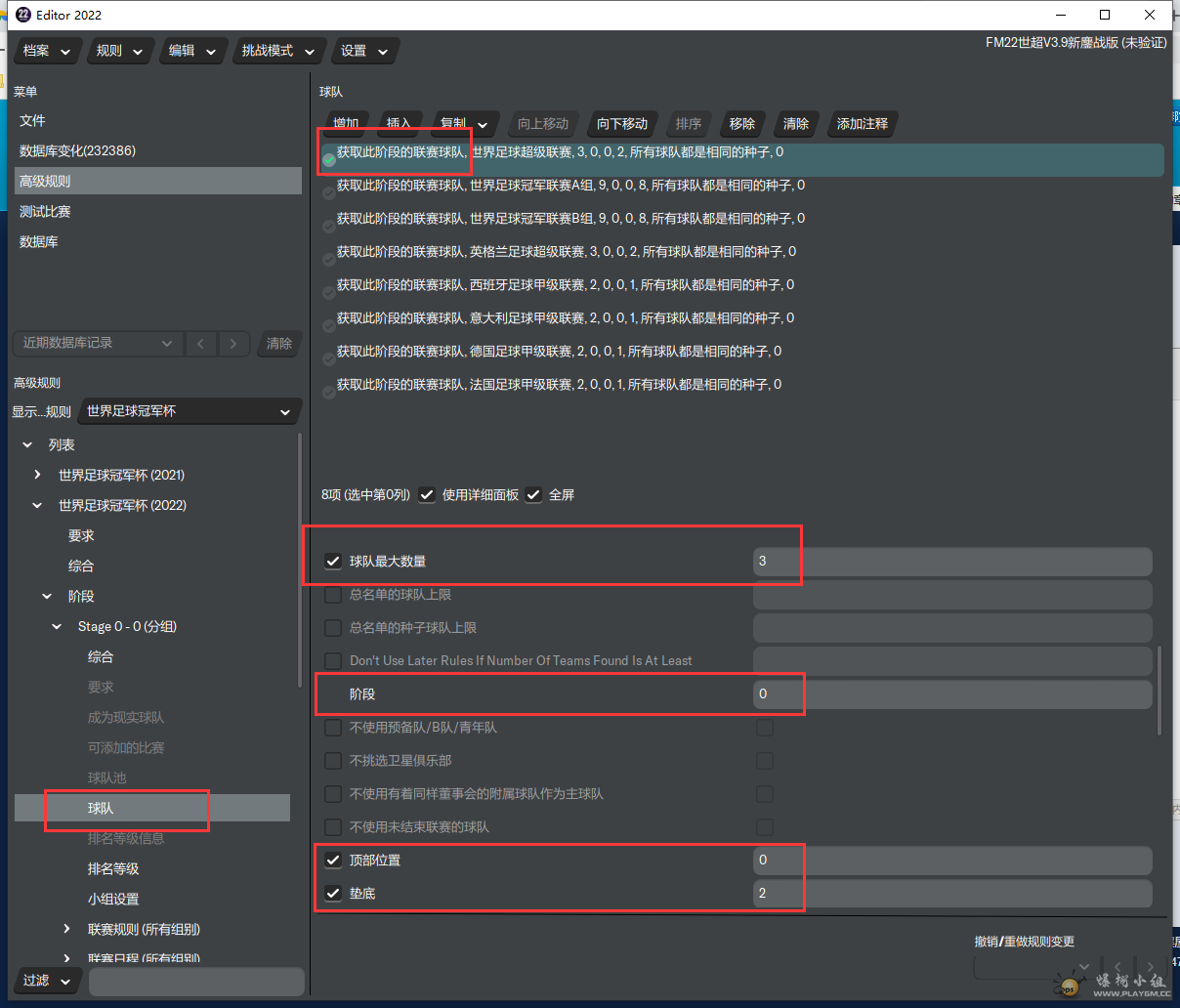Open the 挑战模式 menu

click(x=278, y=51)
